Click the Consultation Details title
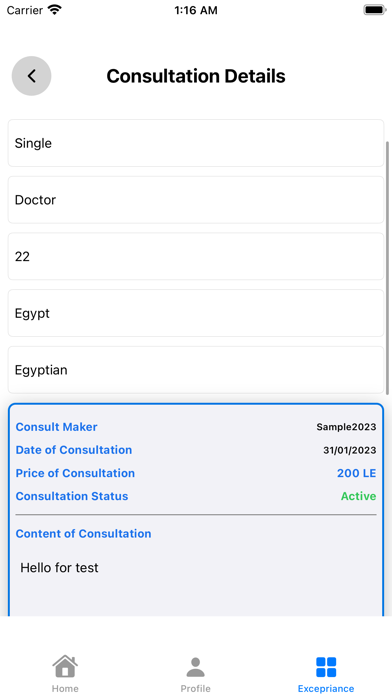This screenshot has height=696, width=392. pyautogui.click(x=196, y=76)
